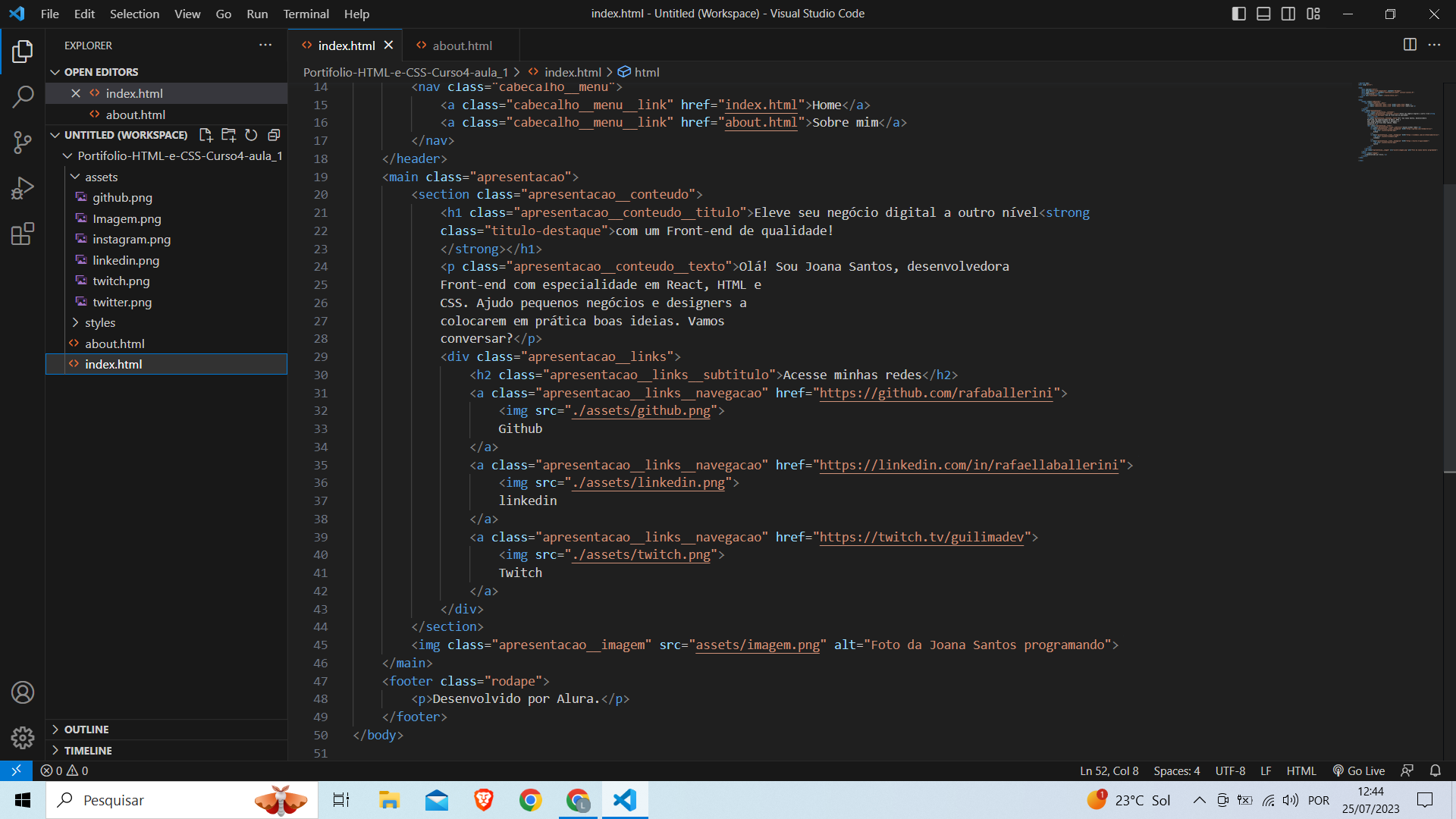
Task: Collapse all folders in Explorer
Action: pyautogui.click(x=274, y=135)
